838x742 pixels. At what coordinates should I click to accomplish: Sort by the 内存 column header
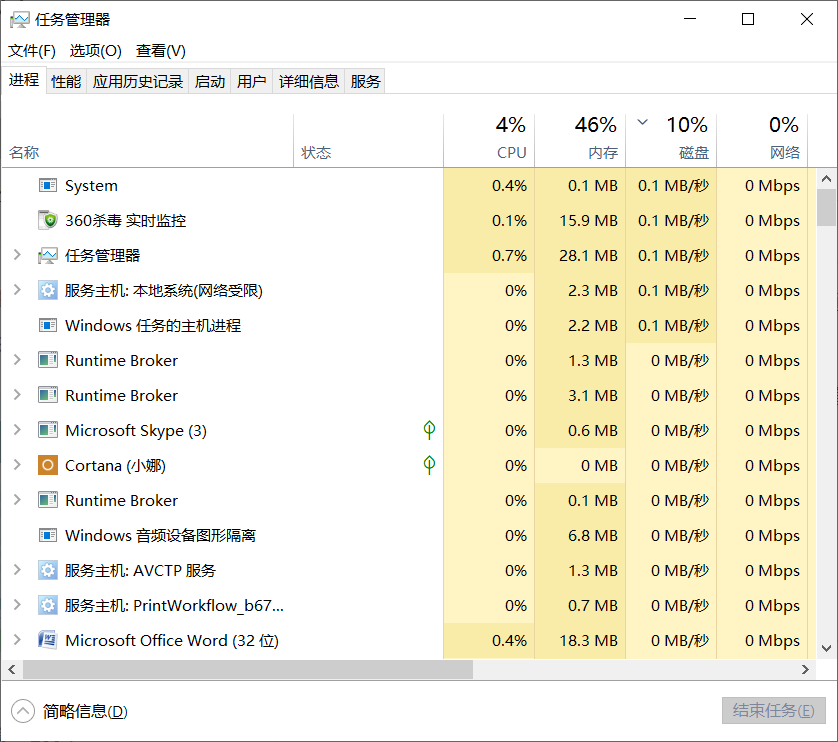tap(580, 141)
